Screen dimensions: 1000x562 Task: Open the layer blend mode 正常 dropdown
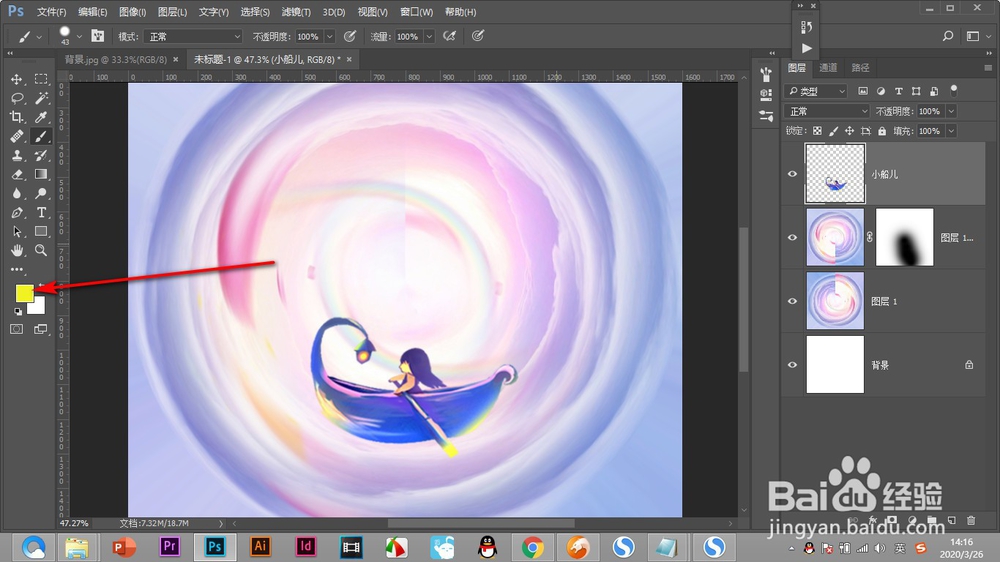tap(827, 111)
